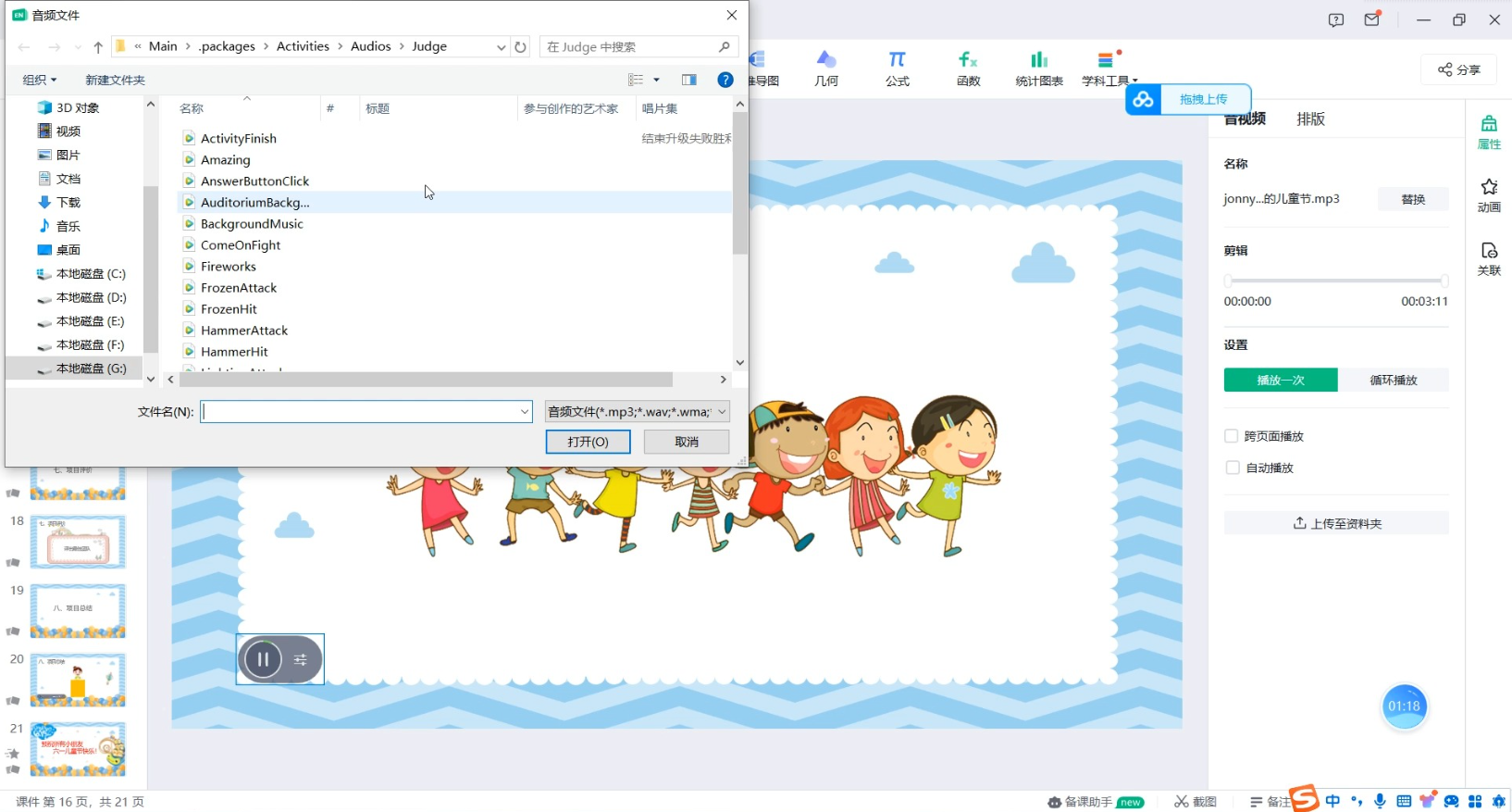1512x812 pixels.
Task: Select slide 21 thumbnail
Action: [78, 749]
